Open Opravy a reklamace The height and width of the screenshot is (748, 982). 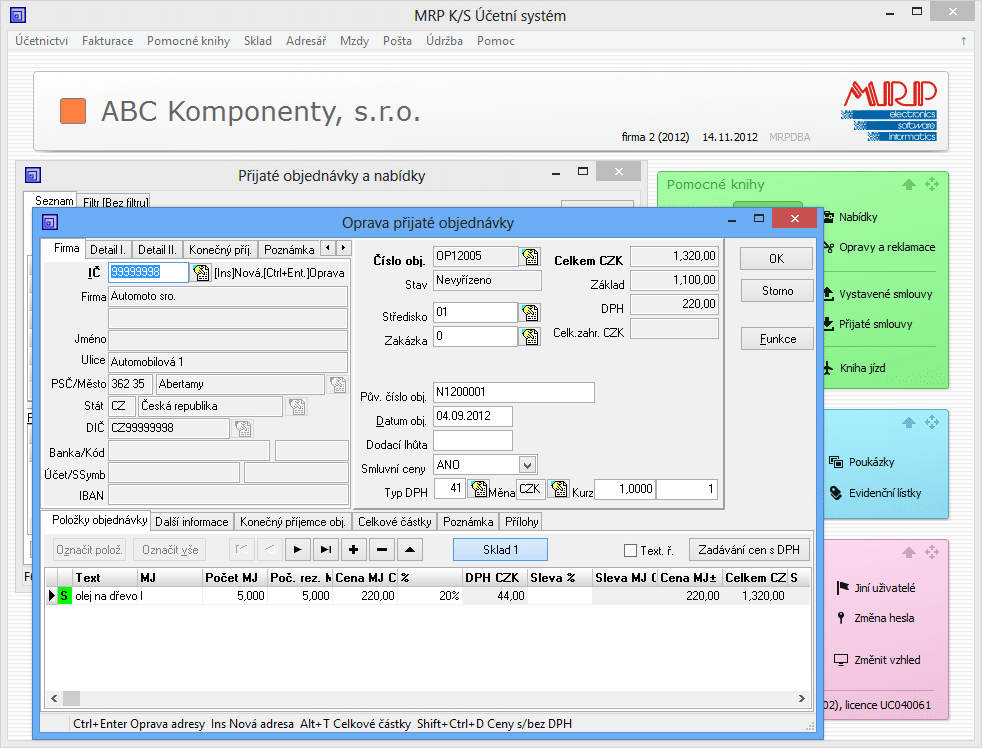point(886,247)
